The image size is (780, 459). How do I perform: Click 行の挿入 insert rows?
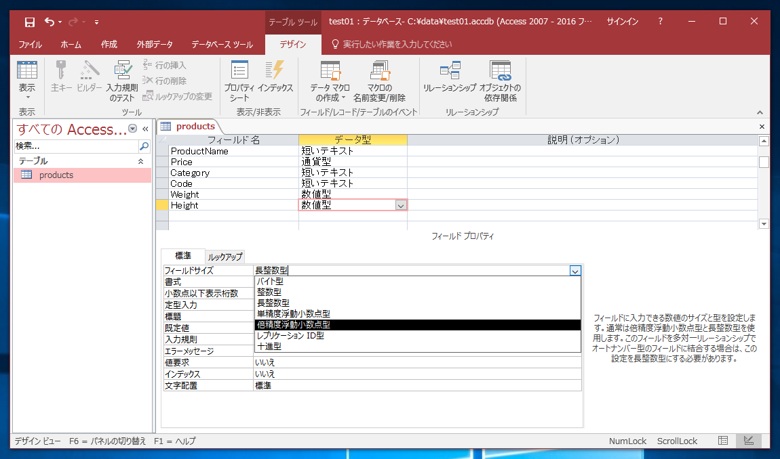click(165, 65)
